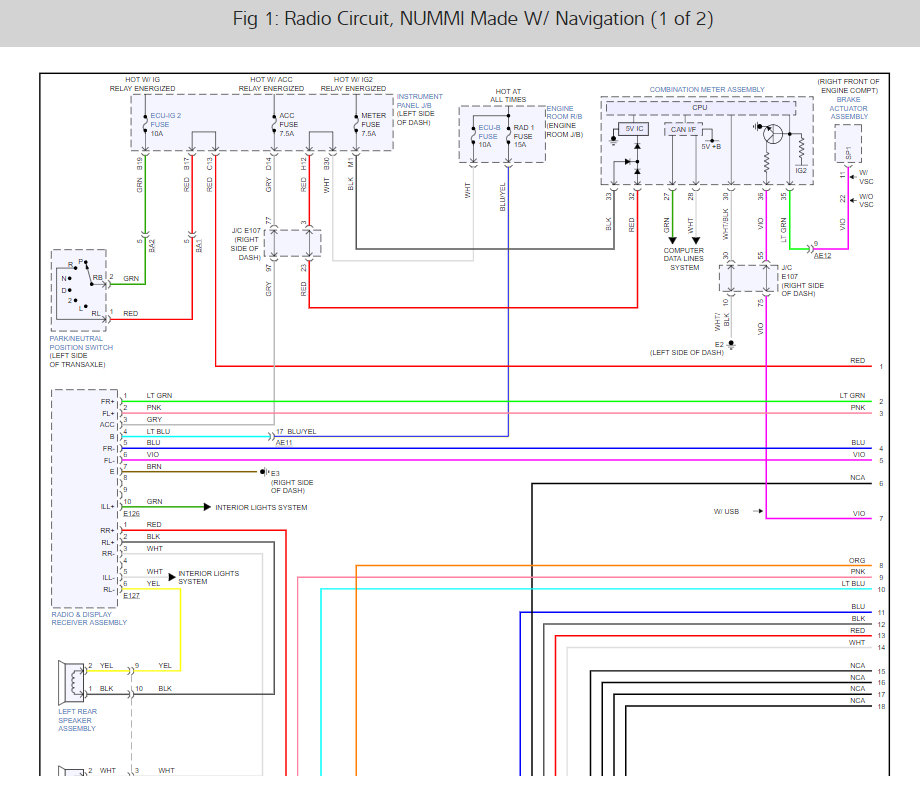Click the E3 ground symbol
This screenshot has width=920, height=804.
coord(265,472)
